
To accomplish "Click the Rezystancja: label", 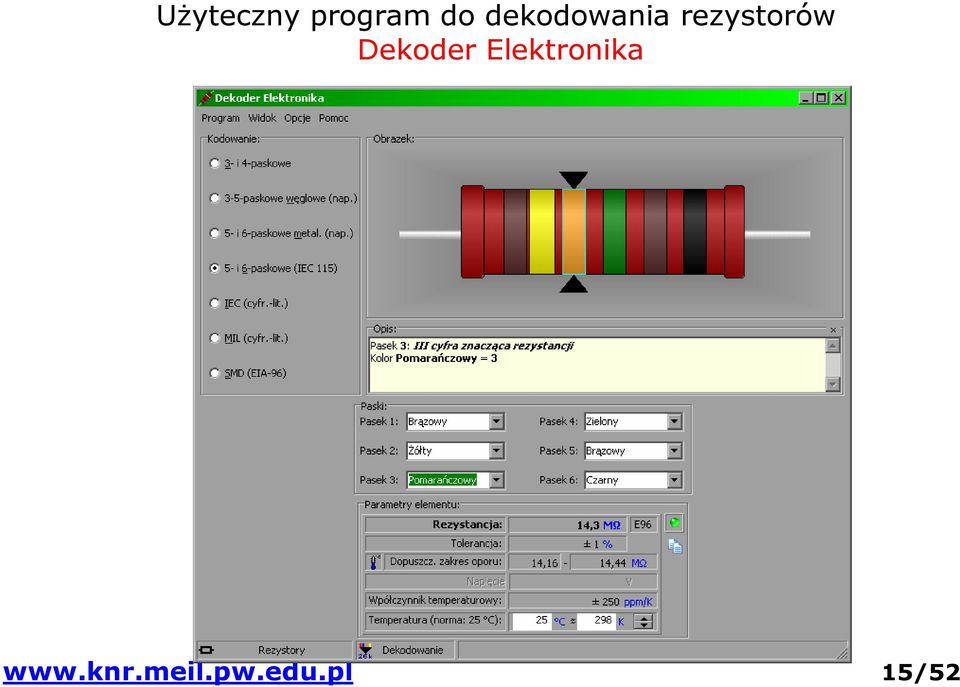I will pos(467,525).
